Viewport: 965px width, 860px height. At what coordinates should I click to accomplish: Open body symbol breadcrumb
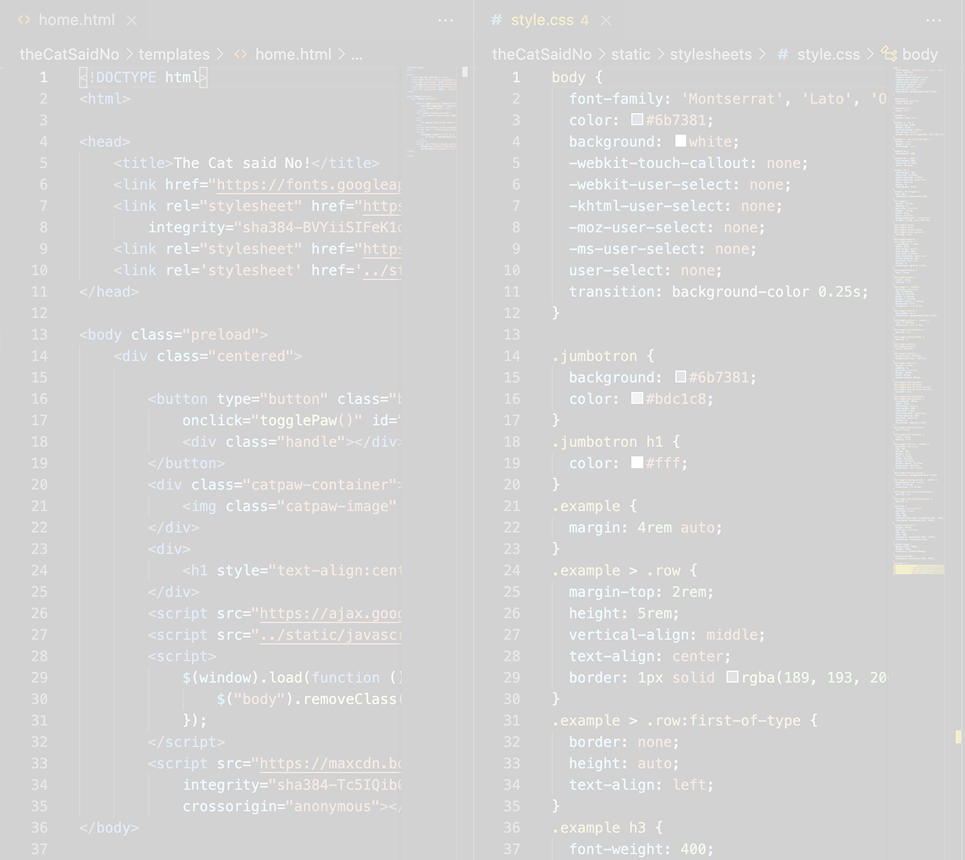point(919,54)
